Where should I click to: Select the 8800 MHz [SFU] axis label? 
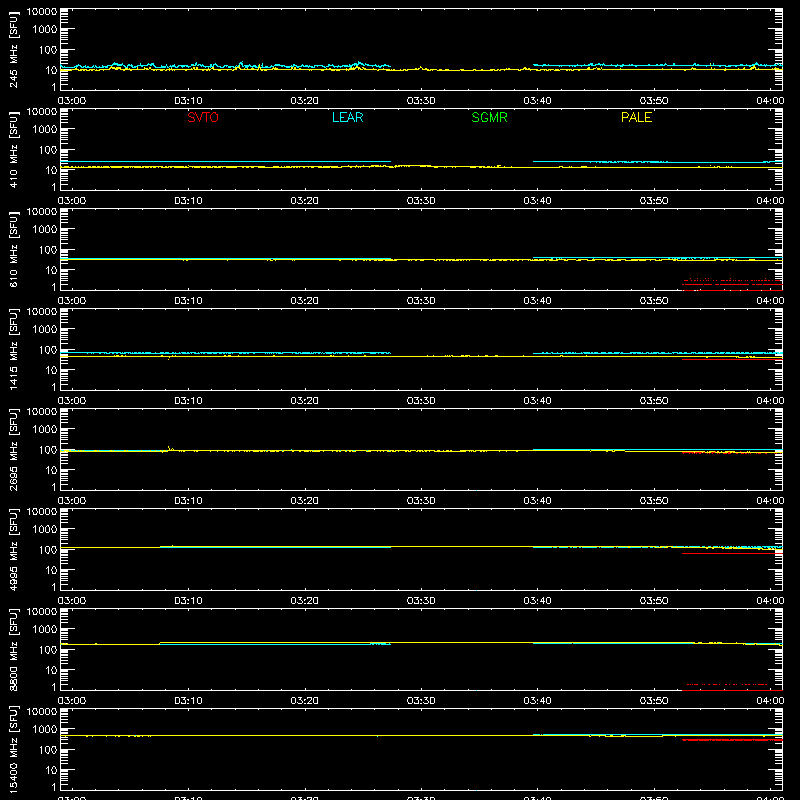(x=13, y=649)
